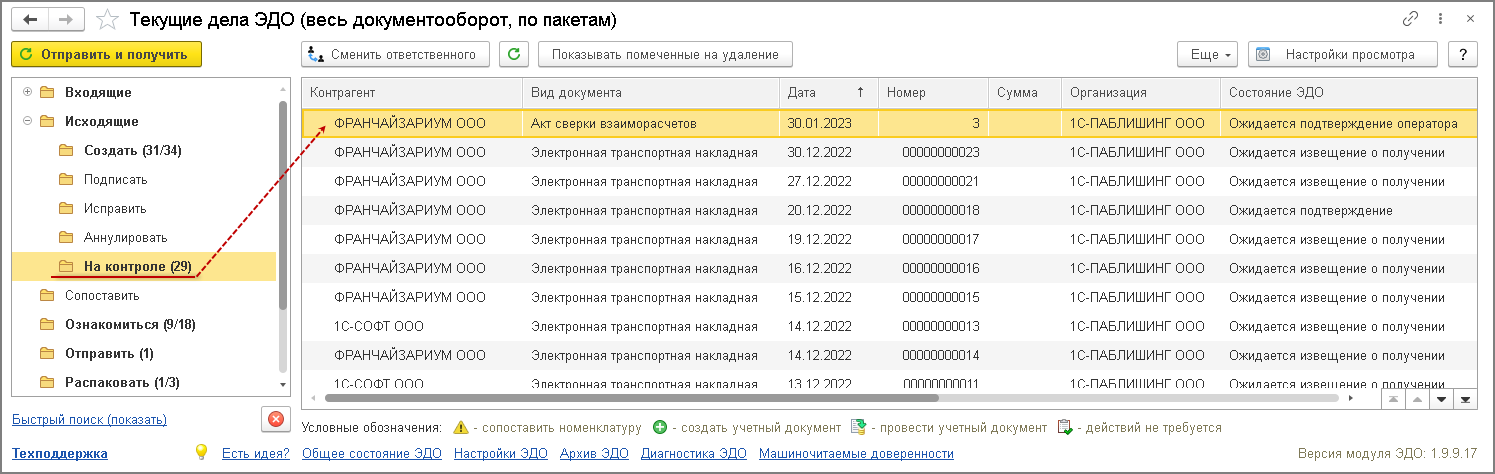The image size is (1495, 474).
Task: Open Настройки ЭДО link
Action: coord(501,453)
